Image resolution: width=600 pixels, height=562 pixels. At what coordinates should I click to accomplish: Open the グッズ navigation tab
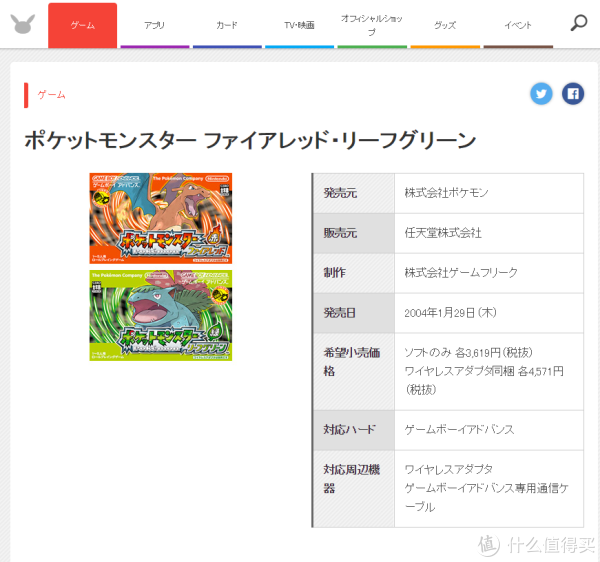pos(445,25)
